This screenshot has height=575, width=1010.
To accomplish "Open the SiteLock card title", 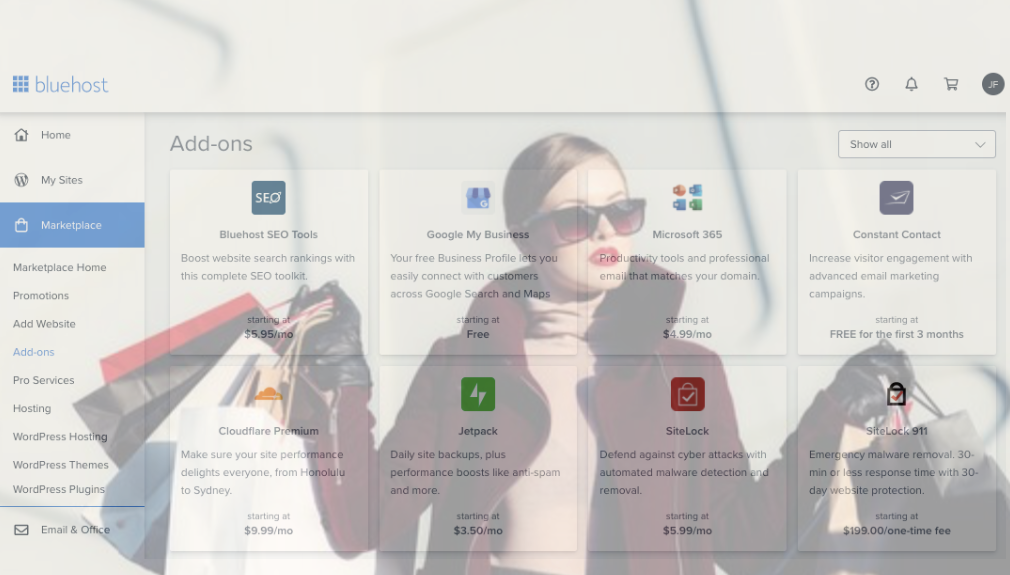I will (x=687, y=431).
